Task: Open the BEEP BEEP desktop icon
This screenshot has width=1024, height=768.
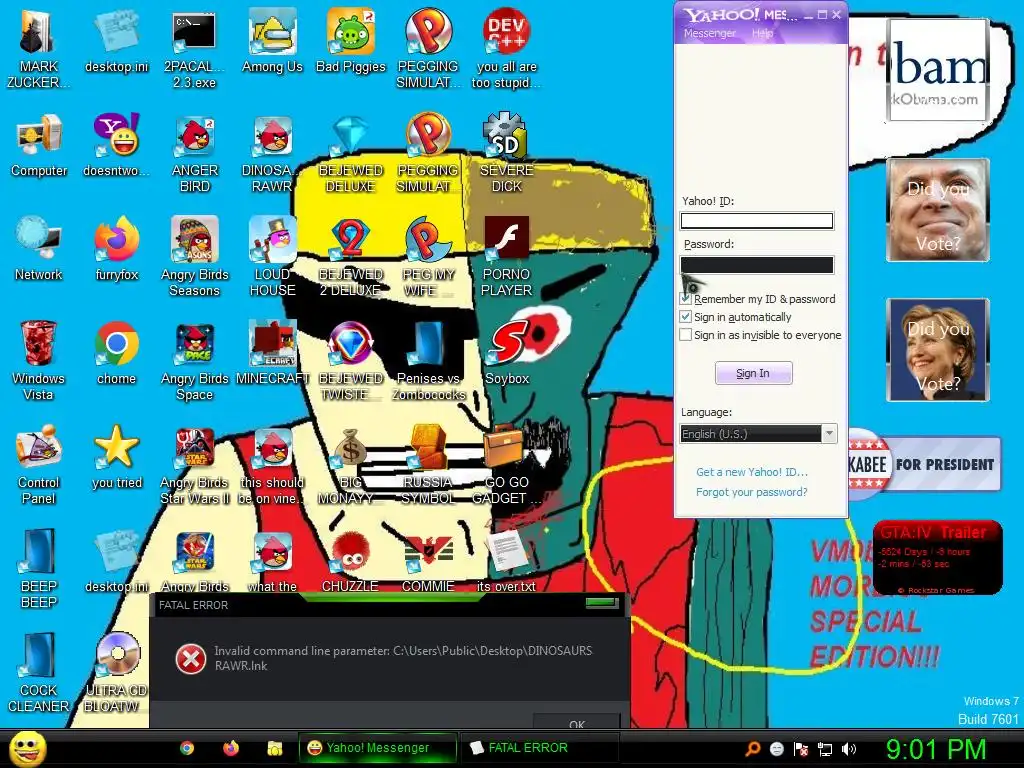Action: click(39, 568)
